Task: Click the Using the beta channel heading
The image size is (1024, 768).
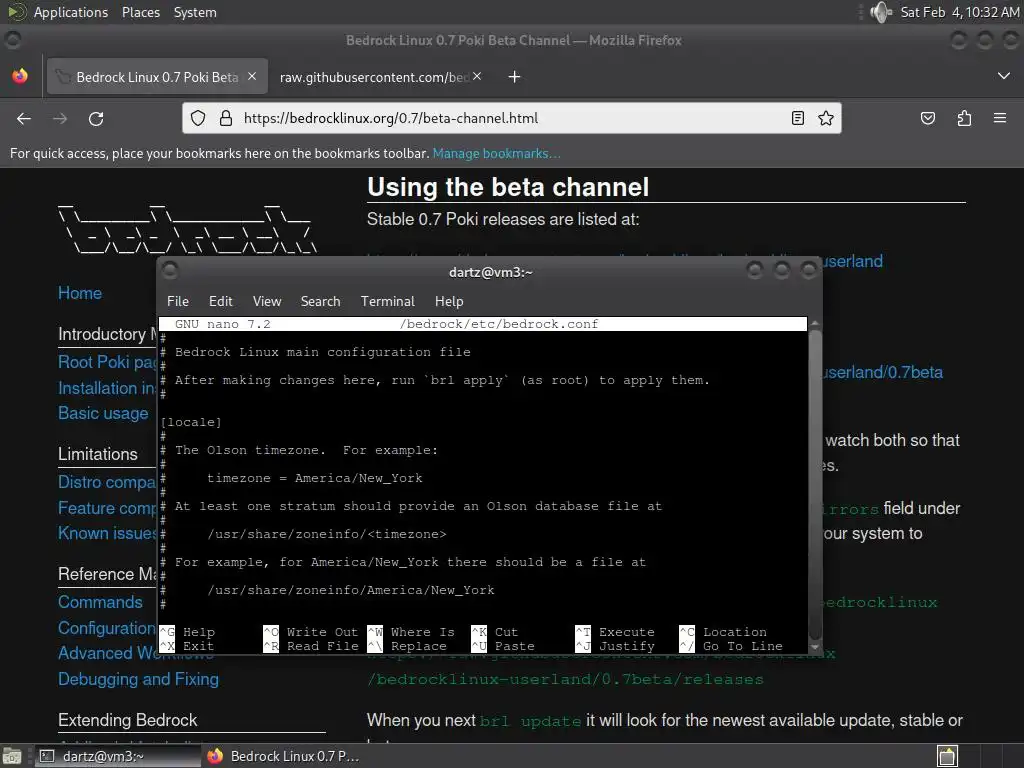Action: point(508,187)
